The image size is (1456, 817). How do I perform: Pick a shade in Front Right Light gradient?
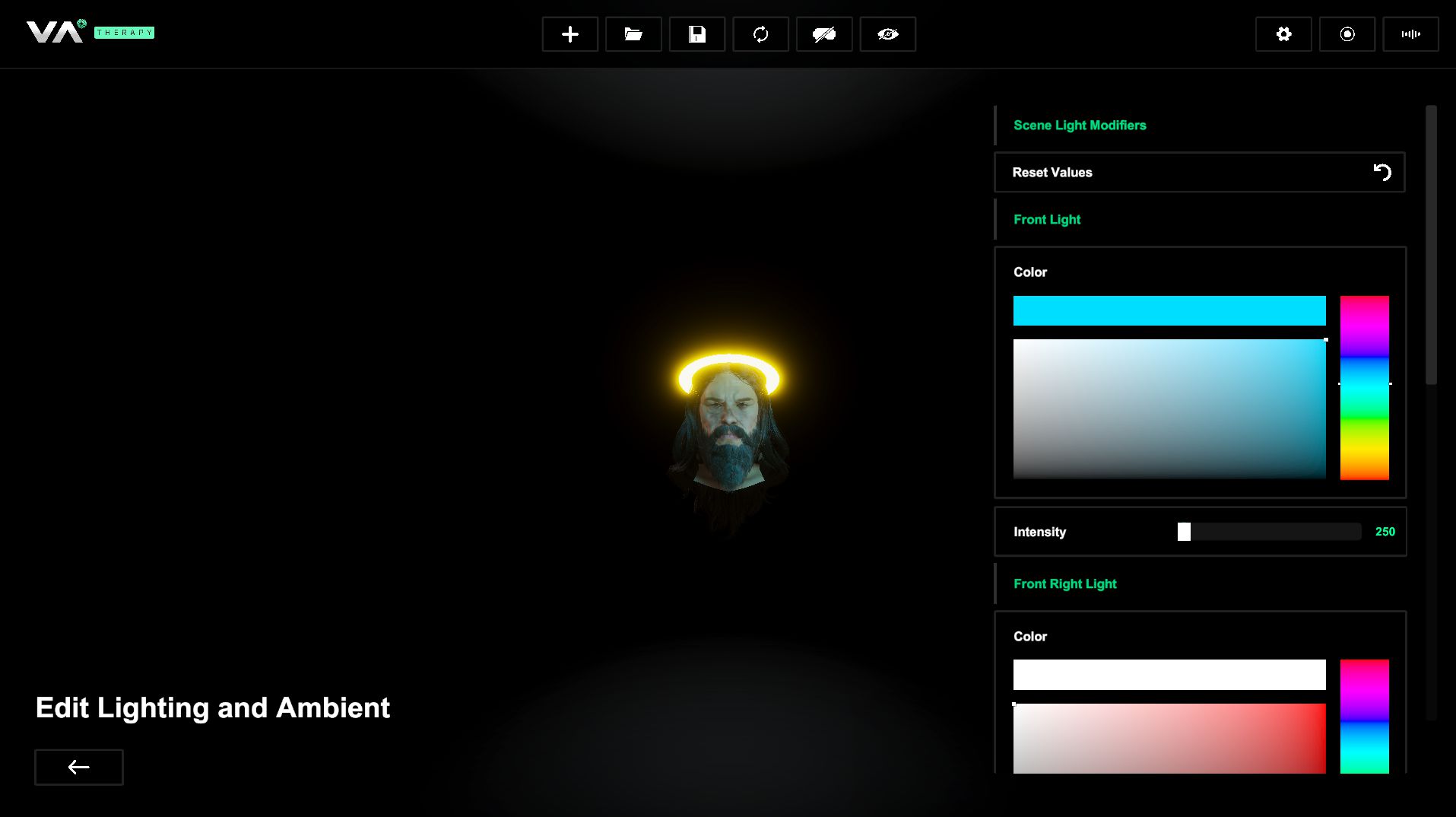pos(1169,738)
